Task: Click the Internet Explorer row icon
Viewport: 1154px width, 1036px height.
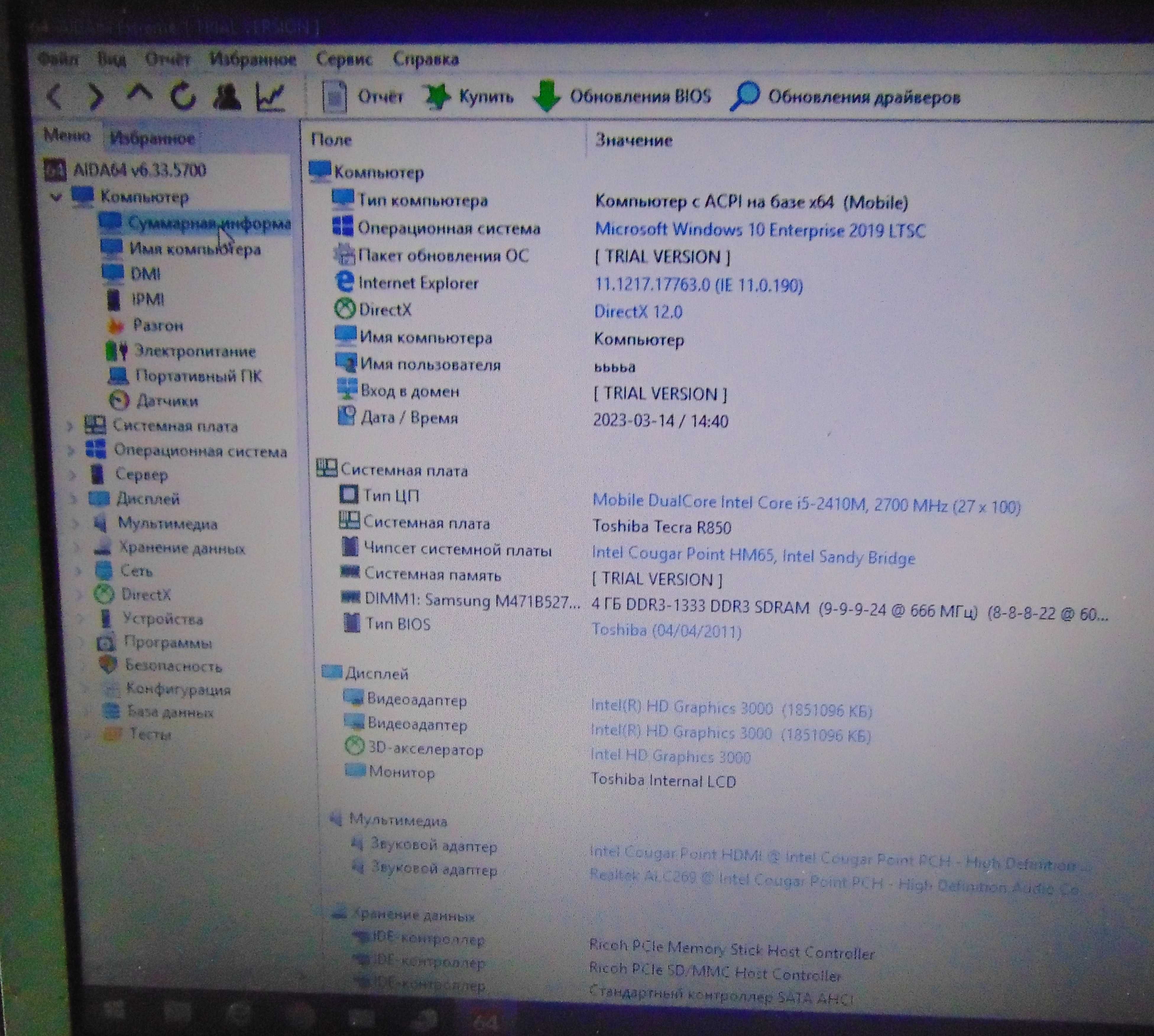Action: [344, 282]
